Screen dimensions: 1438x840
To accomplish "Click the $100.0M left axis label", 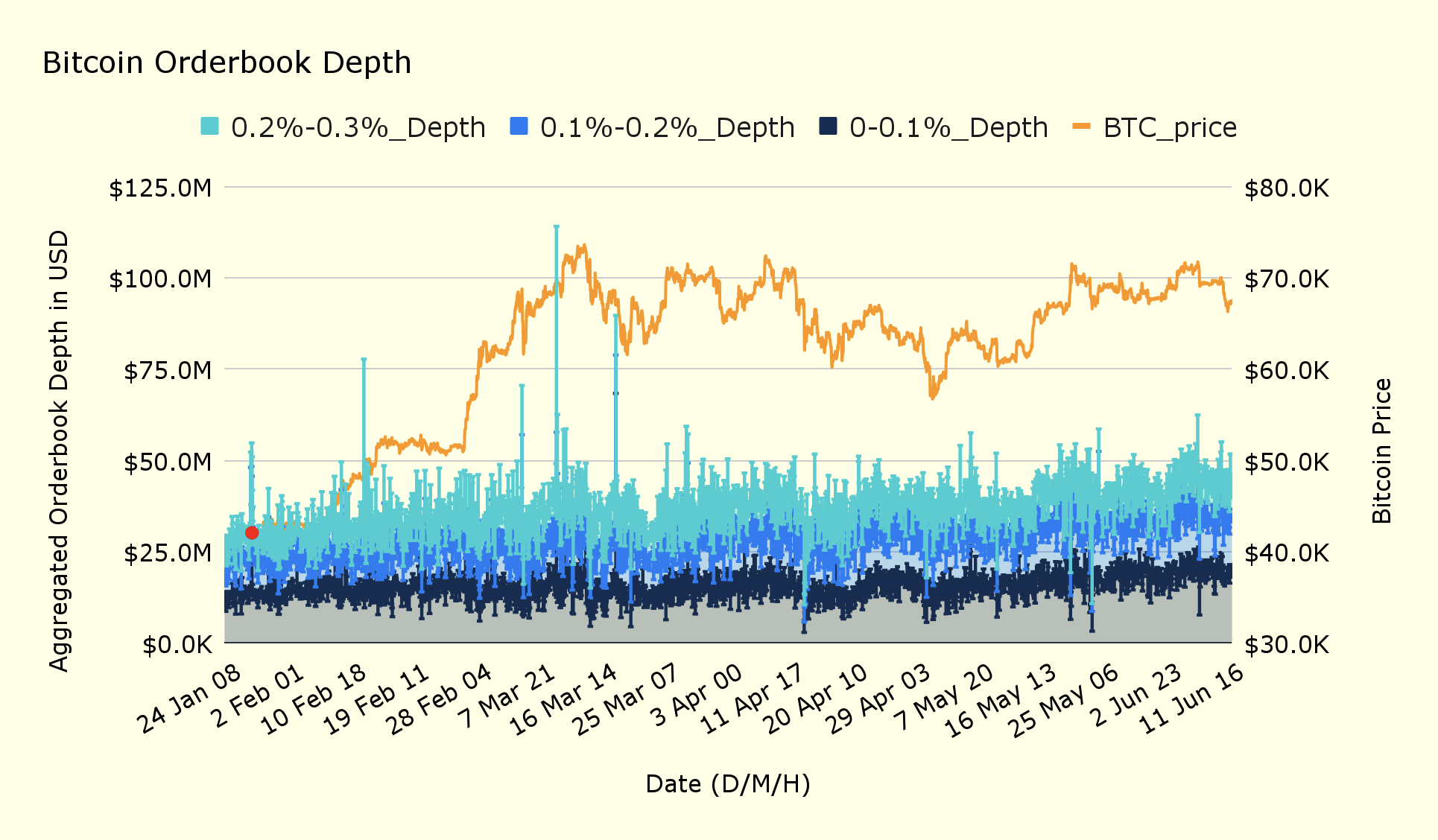I will [x=160, y=279].
